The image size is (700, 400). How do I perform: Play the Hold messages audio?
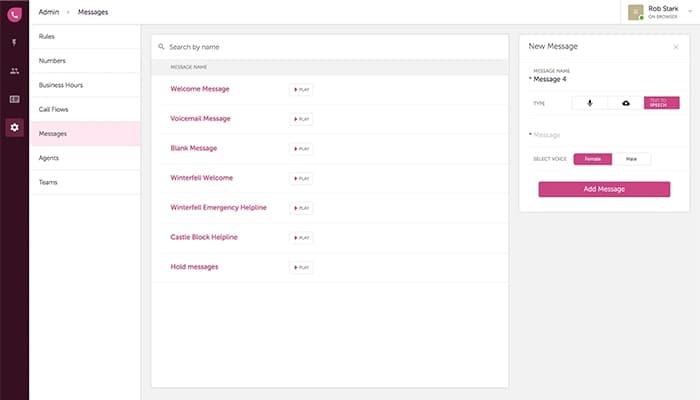pyautogui.click(x=301, y=267)
